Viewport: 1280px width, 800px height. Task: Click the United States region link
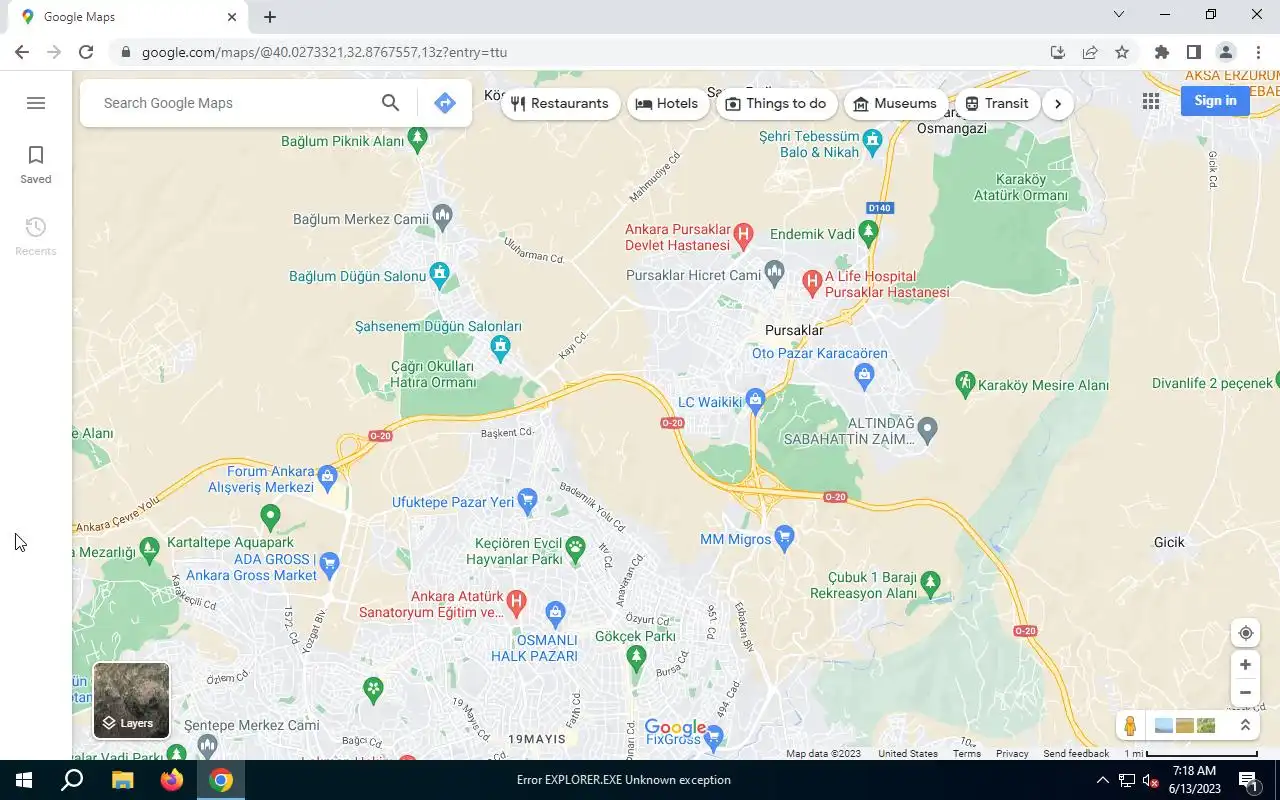(x=908, y=754)
